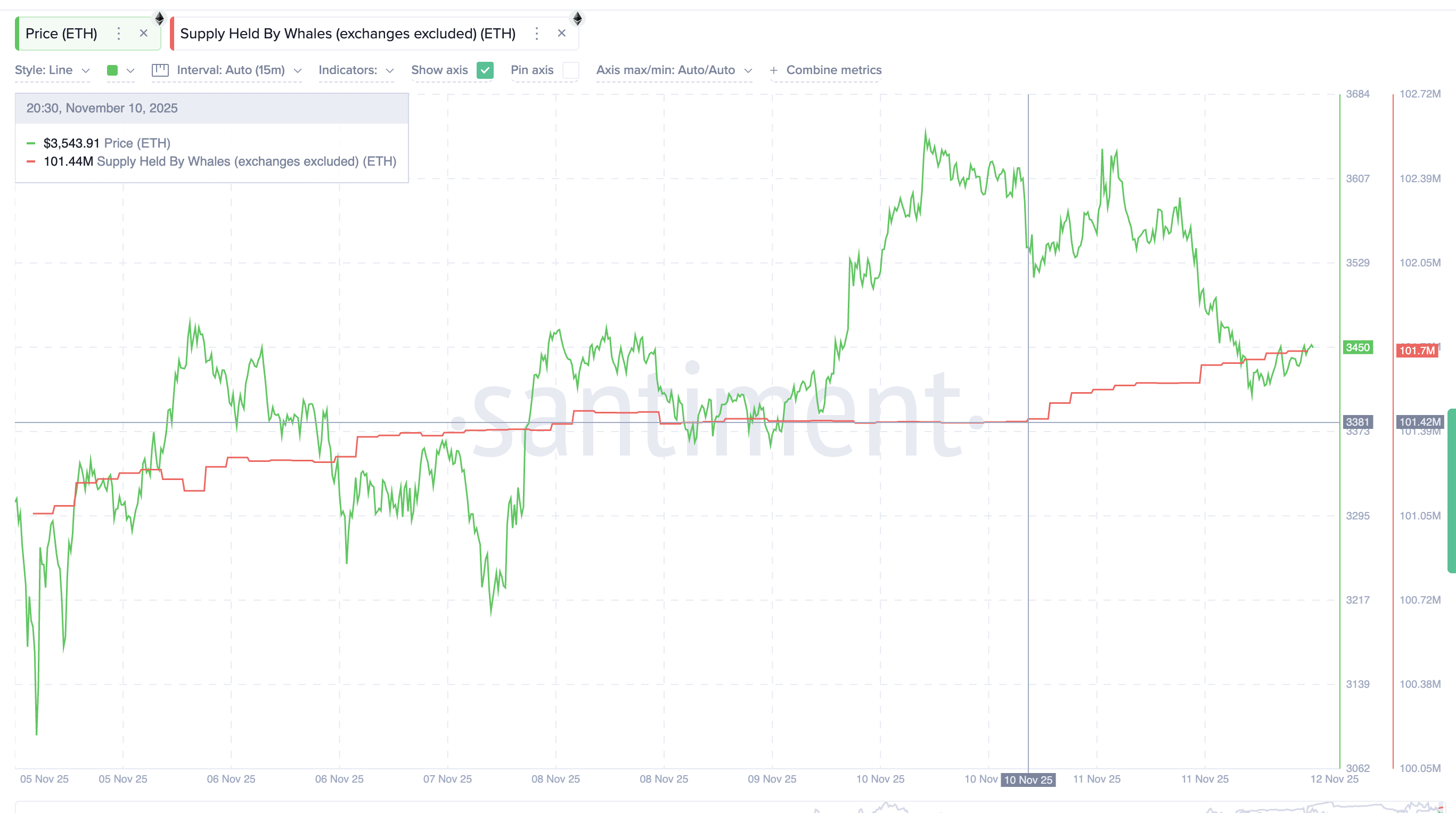The image size is (1456, 813).
Task: Expand the Indicators dropdown
Action: pyautogui.click(x=356, y=70)
